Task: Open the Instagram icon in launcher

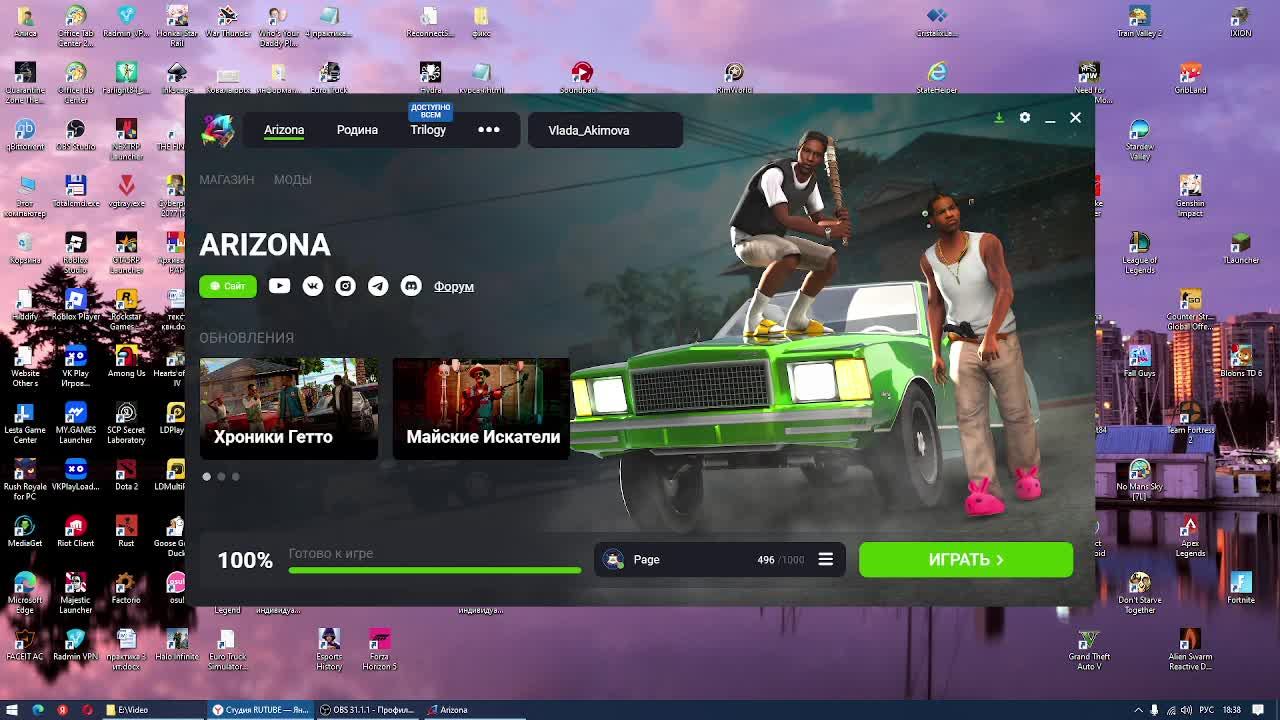Action: tap(345, 286)
